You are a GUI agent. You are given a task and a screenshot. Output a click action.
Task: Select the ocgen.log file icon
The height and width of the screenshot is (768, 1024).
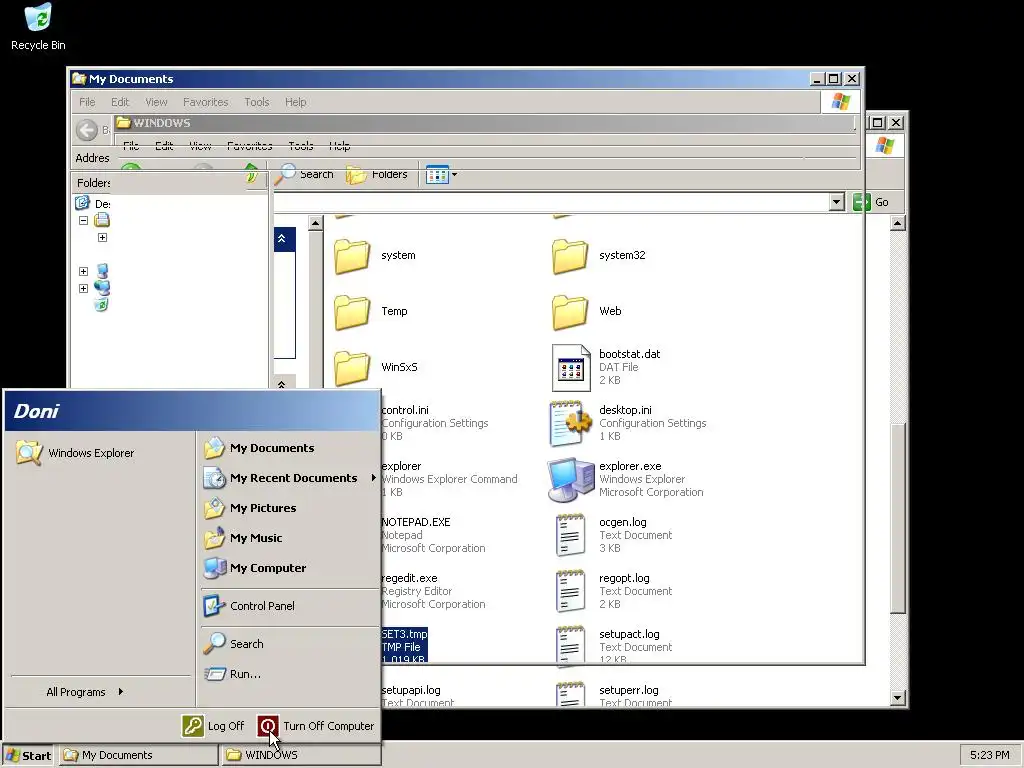(570, 536)
